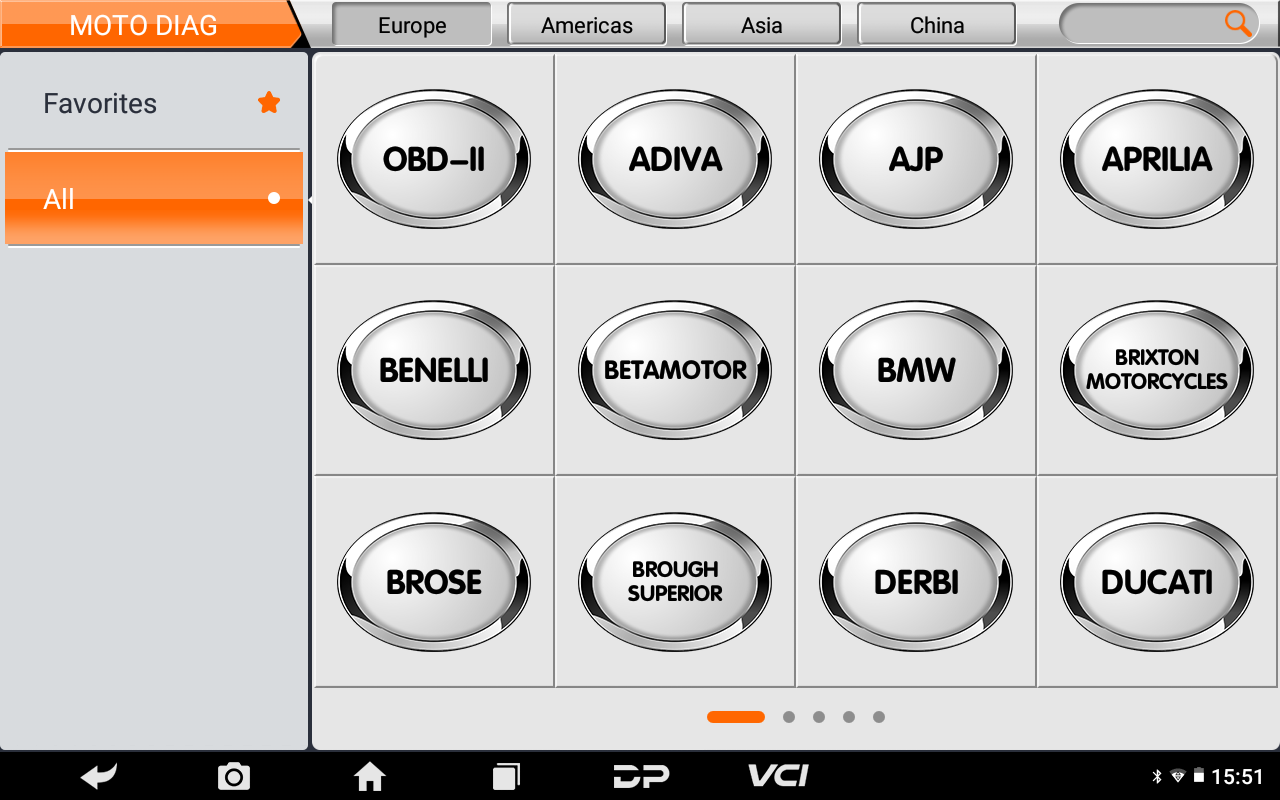Tap the magnifier search icon
The height and width of the screenshot is (800, 1280).
coord(1238,23)
